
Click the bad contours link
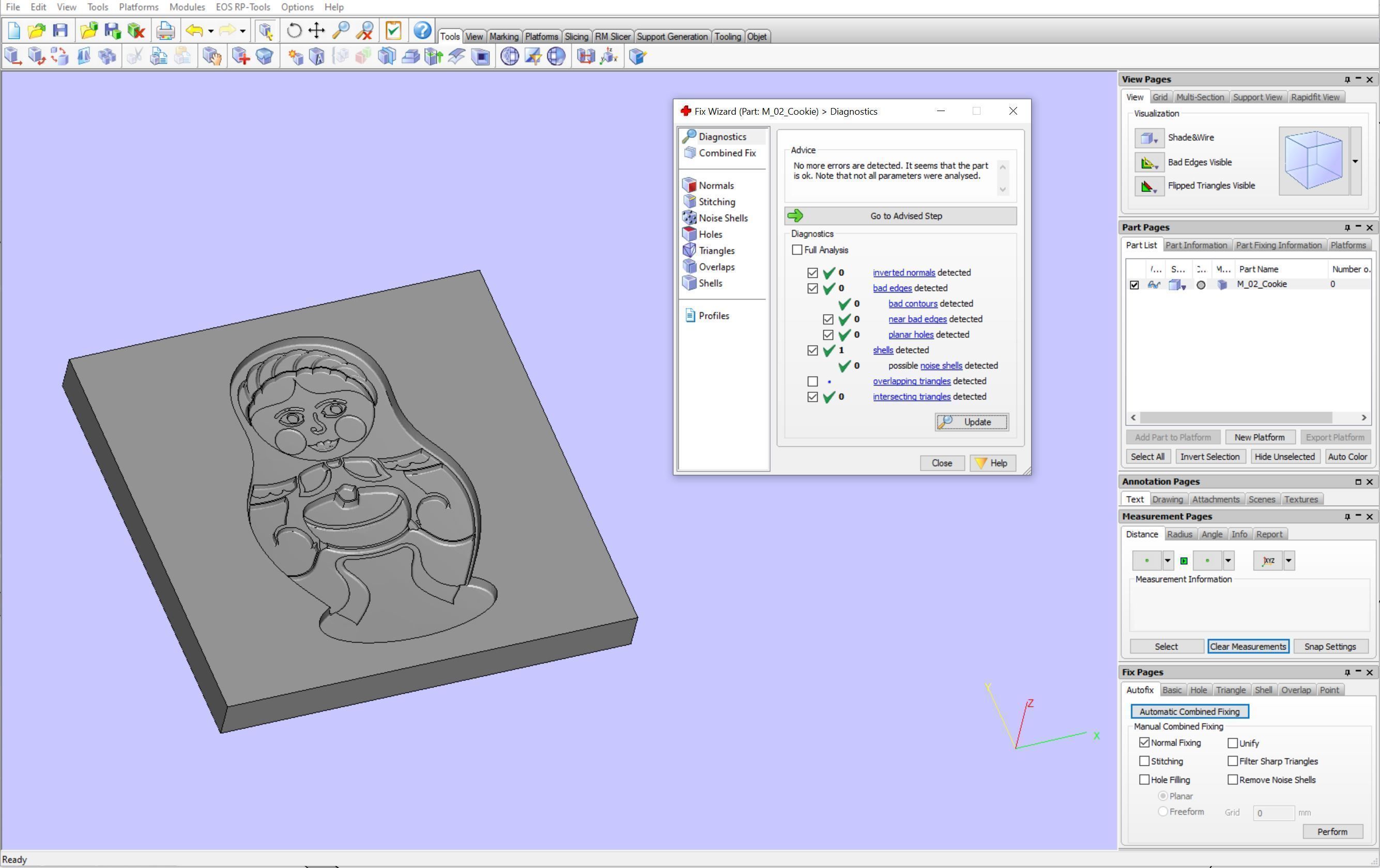[912, 304]
